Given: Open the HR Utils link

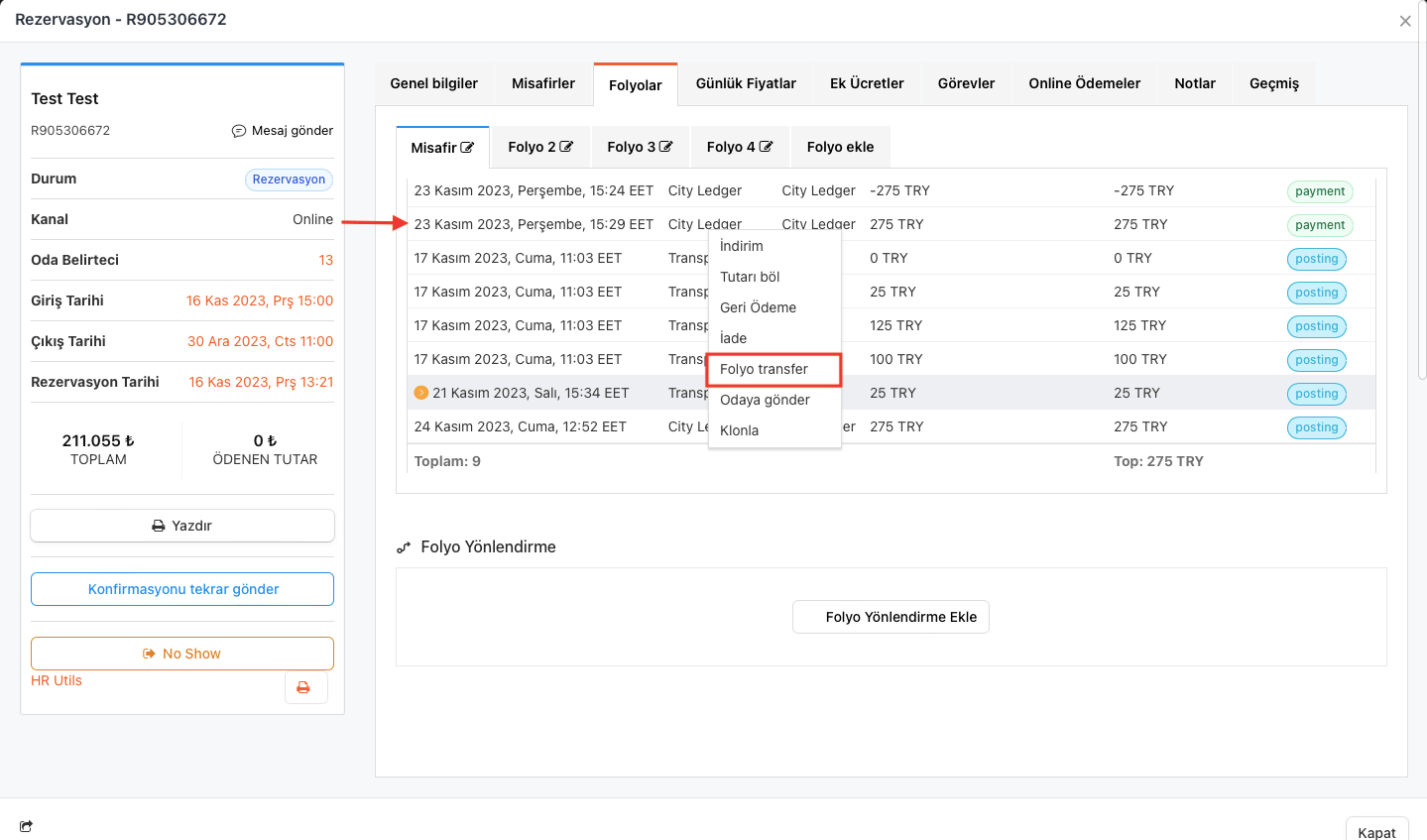Looking at the screenshot, I should click(x=57, y=680).
